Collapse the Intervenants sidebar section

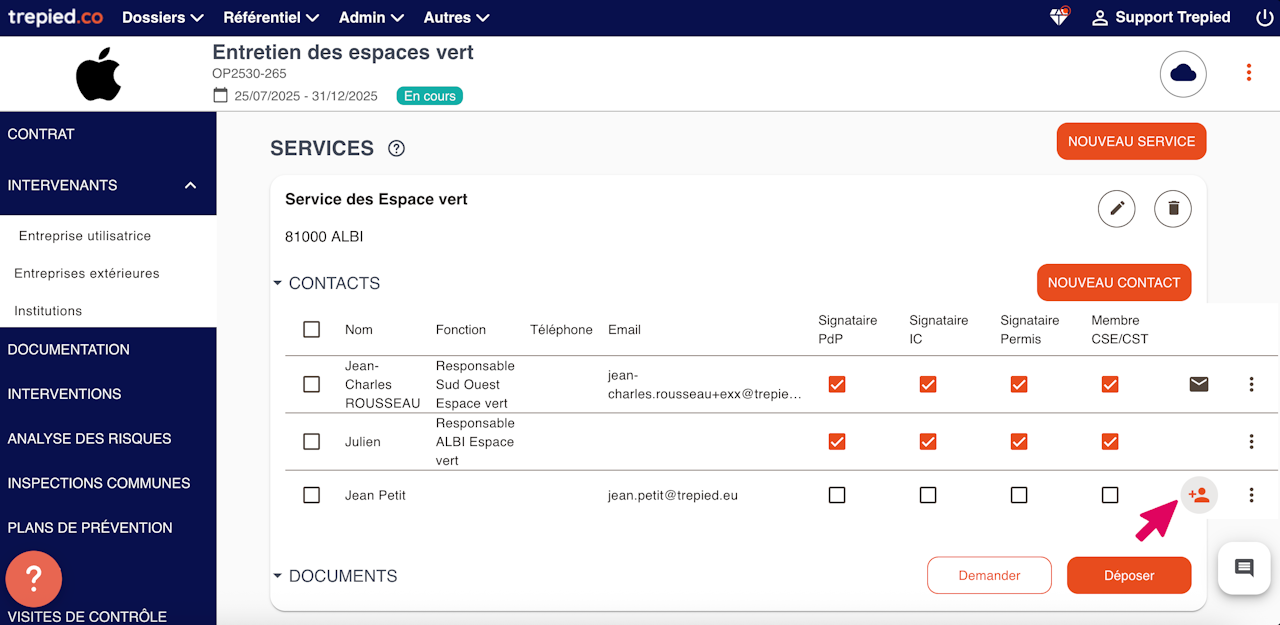coord(190,185)
